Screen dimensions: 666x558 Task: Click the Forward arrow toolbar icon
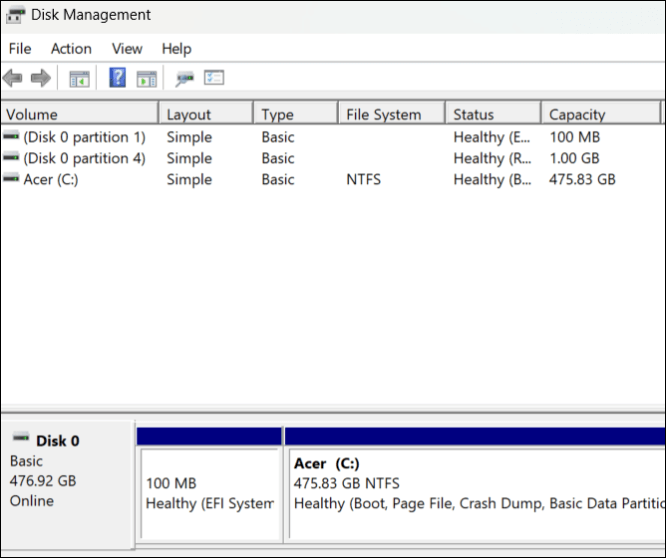coord(40,78)
